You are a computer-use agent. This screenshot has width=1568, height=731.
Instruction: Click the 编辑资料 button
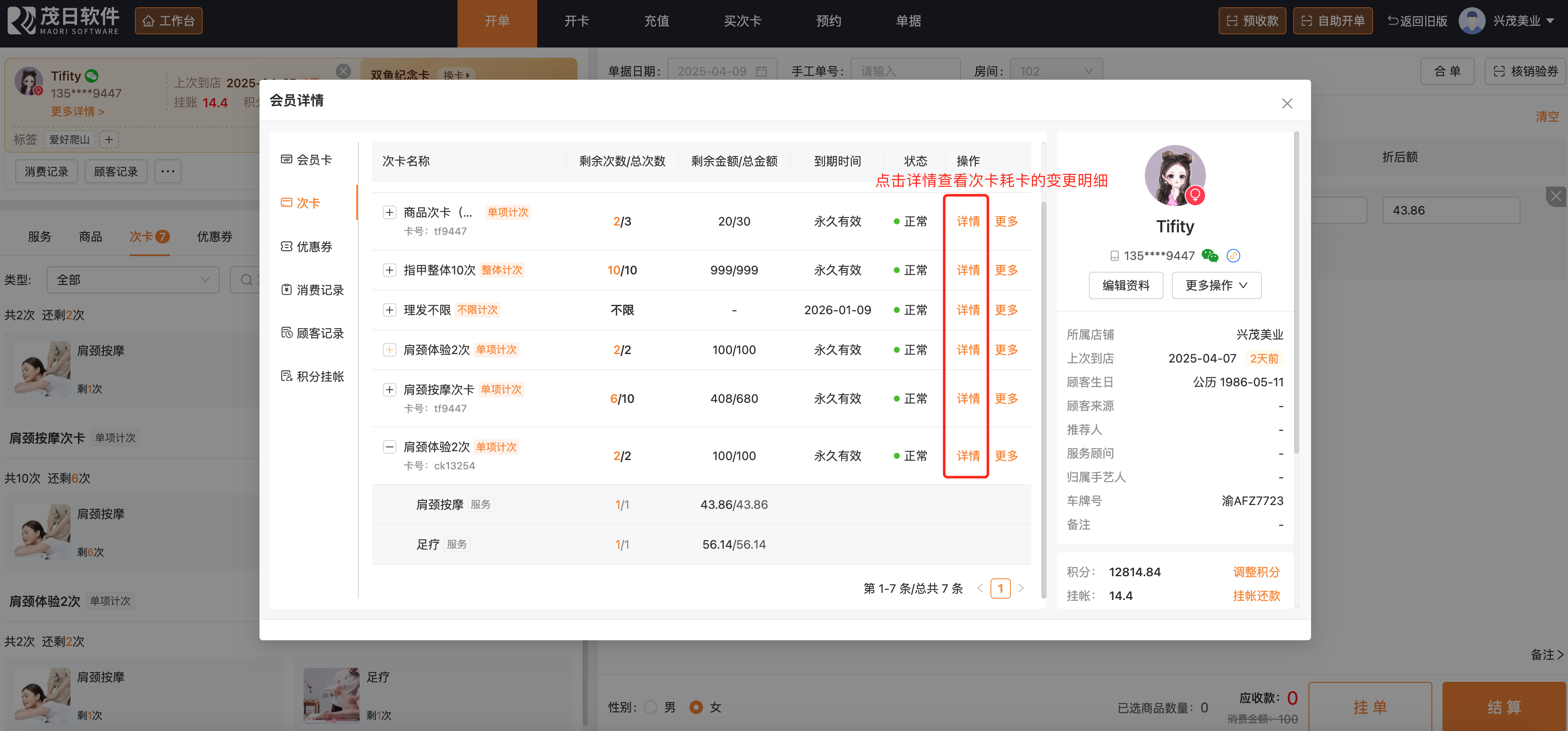click(1125, 285)
